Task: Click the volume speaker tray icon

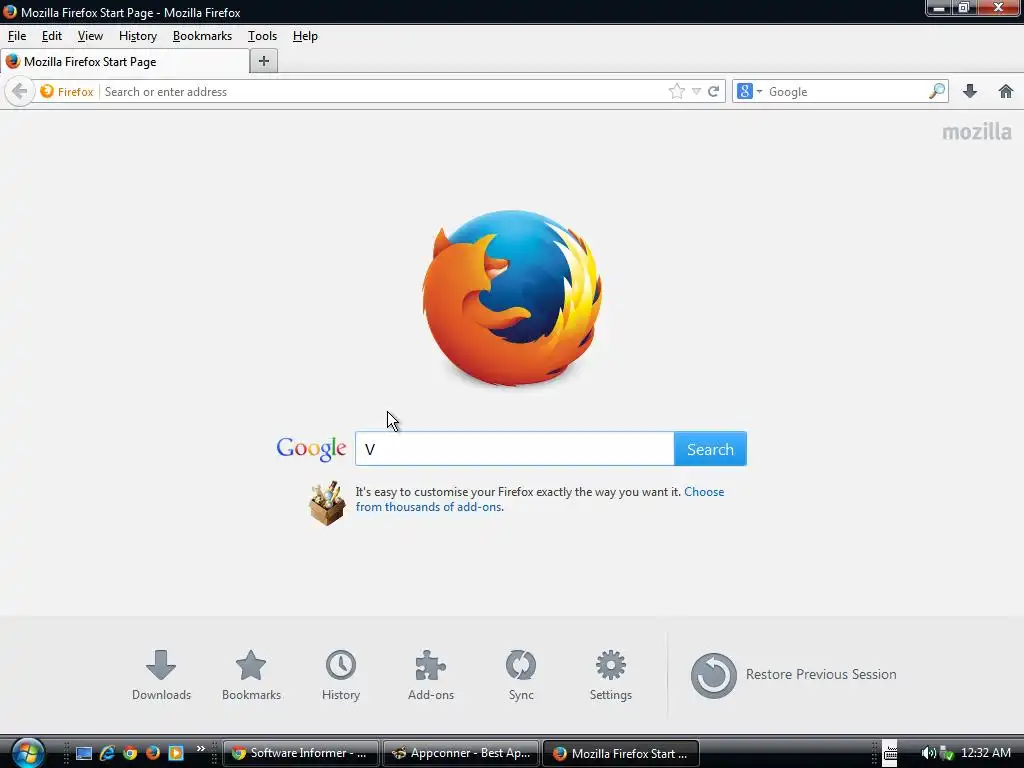Action: [x=927, y=753]
